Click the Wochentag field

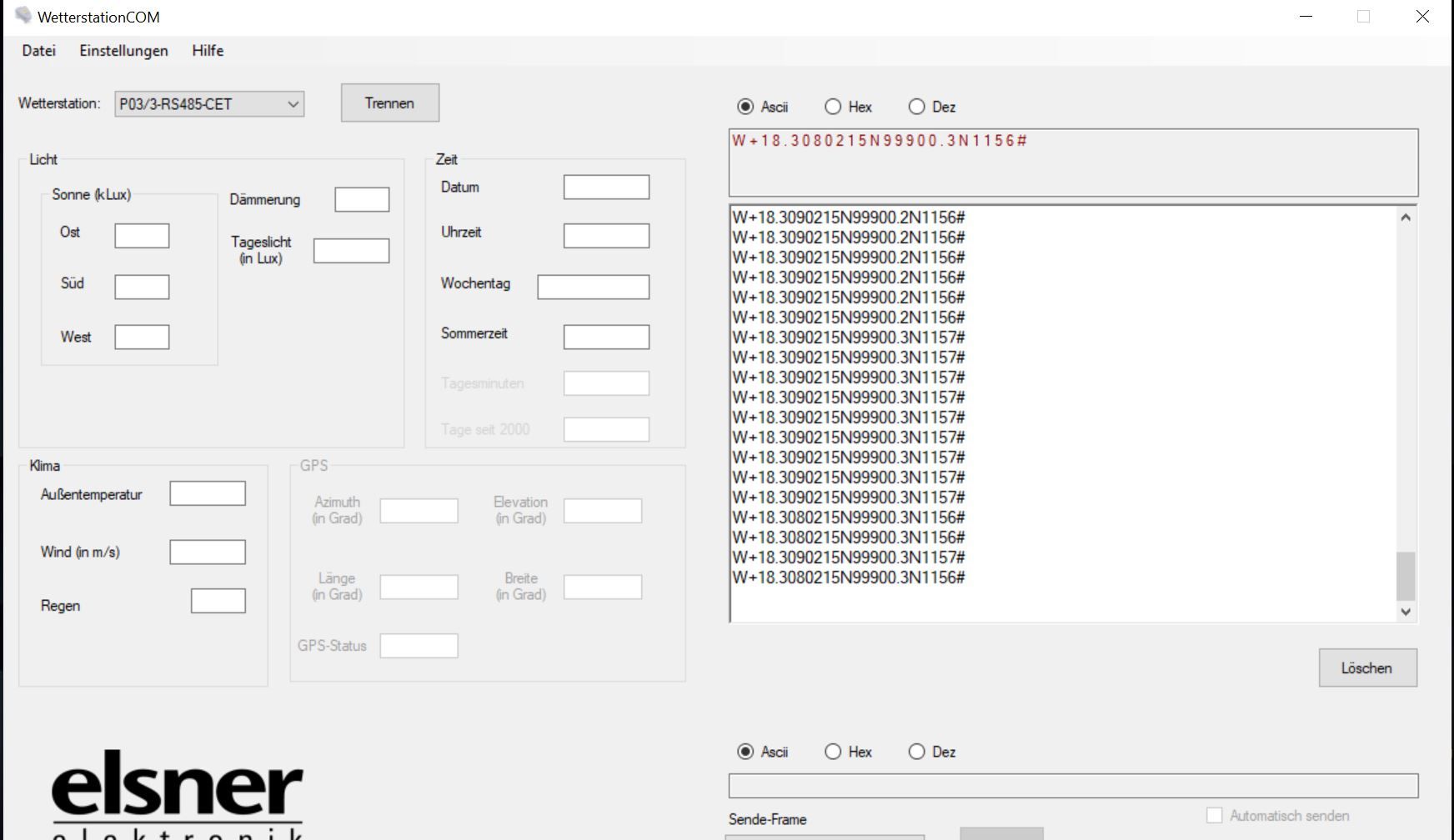pyautogui.click(x=594, y=287)
